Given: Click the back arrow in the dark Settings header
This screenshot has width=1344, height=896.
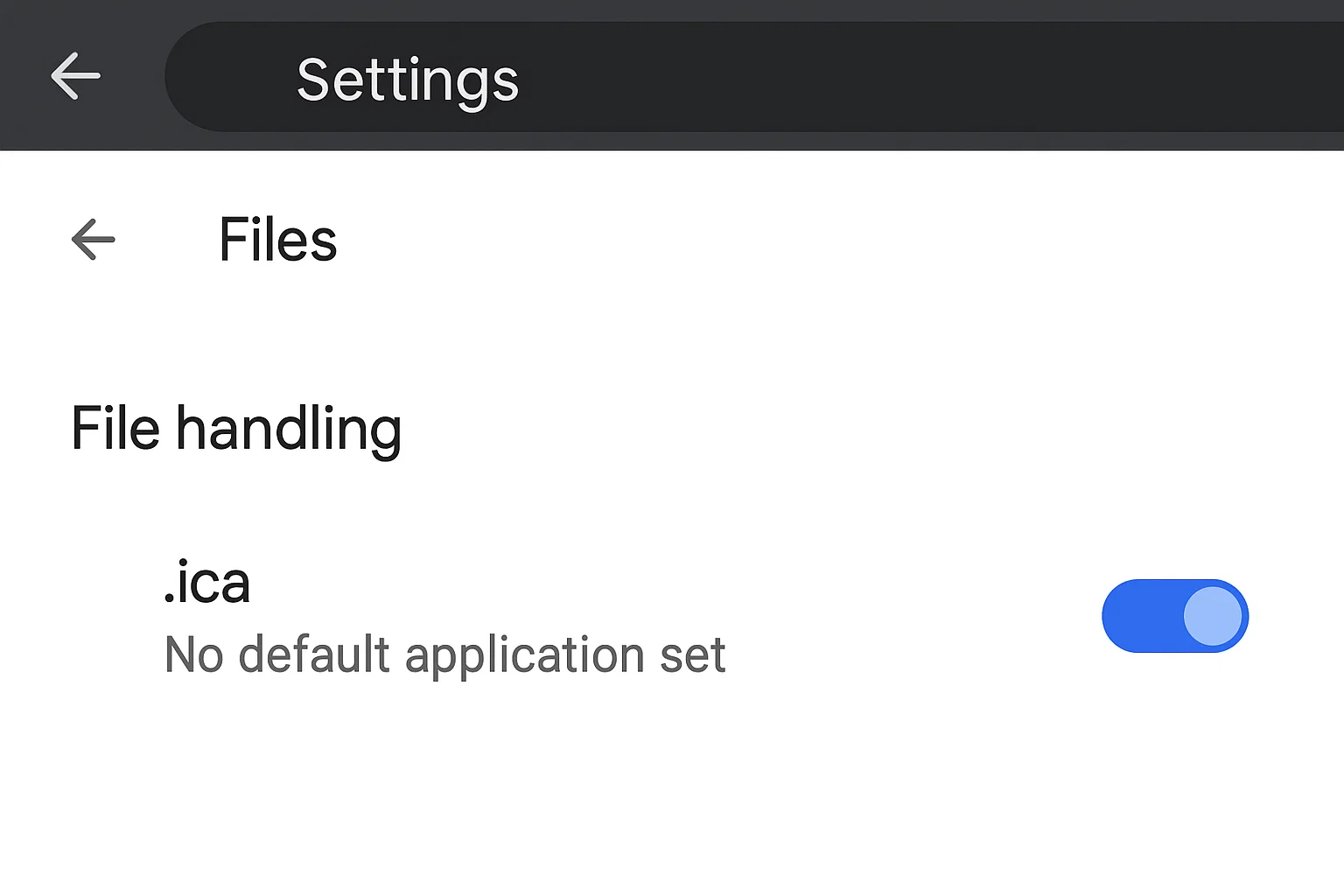Looking at the screenshot, I should (x=75, y=76).
